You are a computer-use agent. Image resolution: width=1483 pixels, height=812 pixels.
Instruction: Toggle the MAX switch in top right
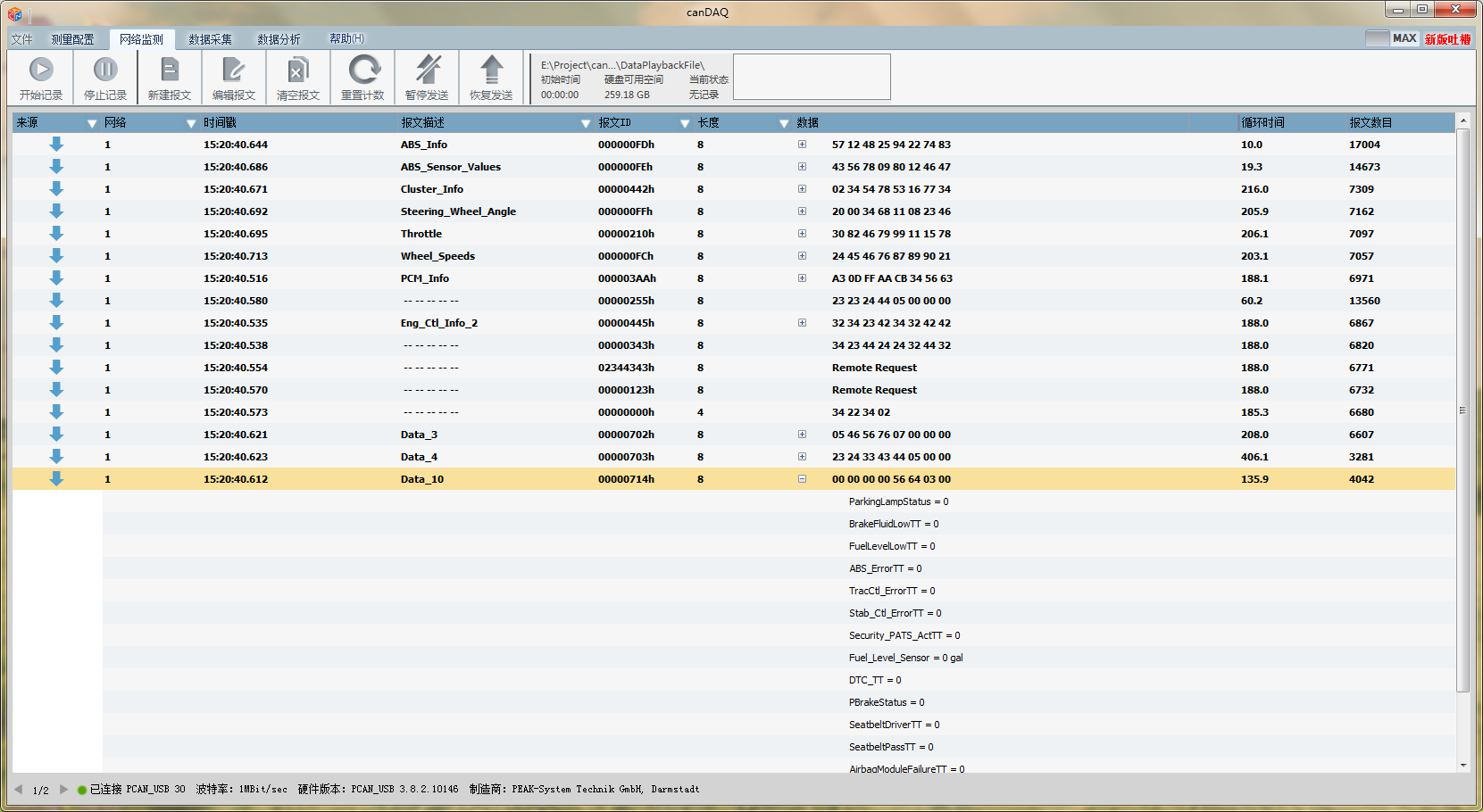pyautogui.click(x=1391, y=38)
